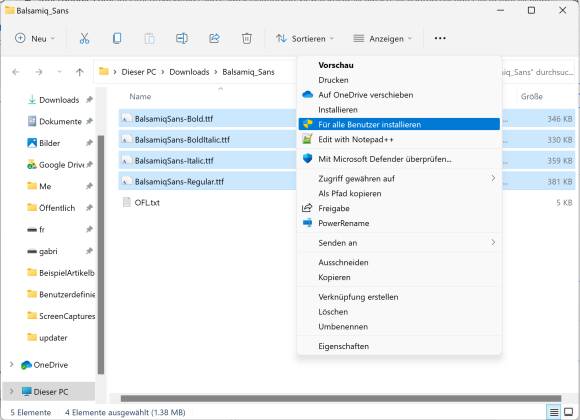580x420 pixels.
Task: Click Downloads in breadcrumb path
Action: pyautogui.click(x=189, y=72)
